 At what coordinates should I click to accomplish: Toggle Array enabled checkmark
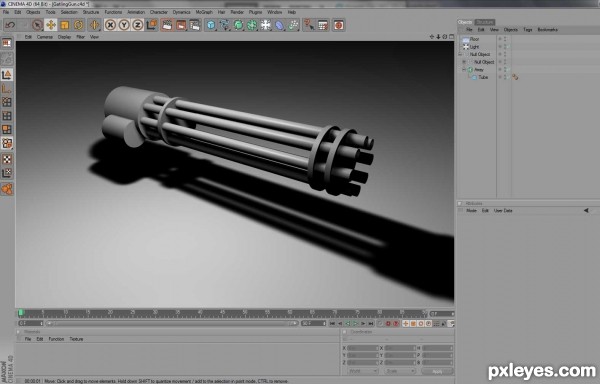(x=509, y=70)
